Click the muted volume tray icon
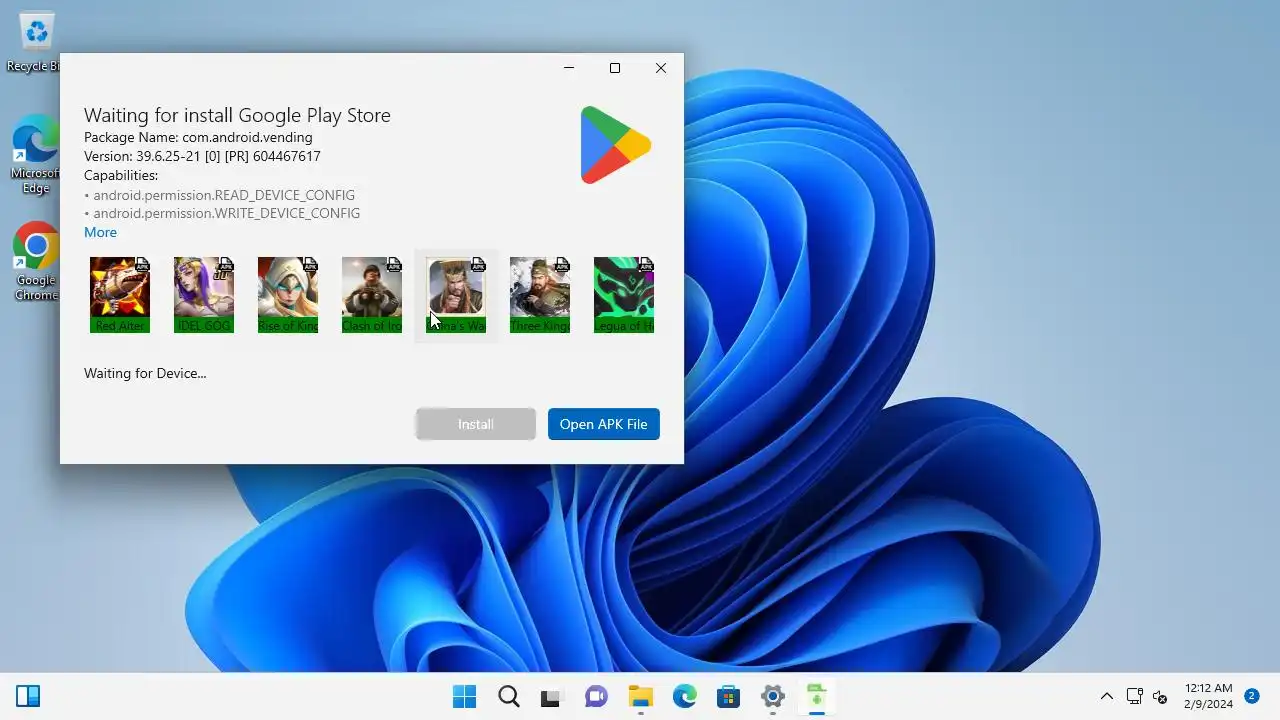 point(1160,696)
